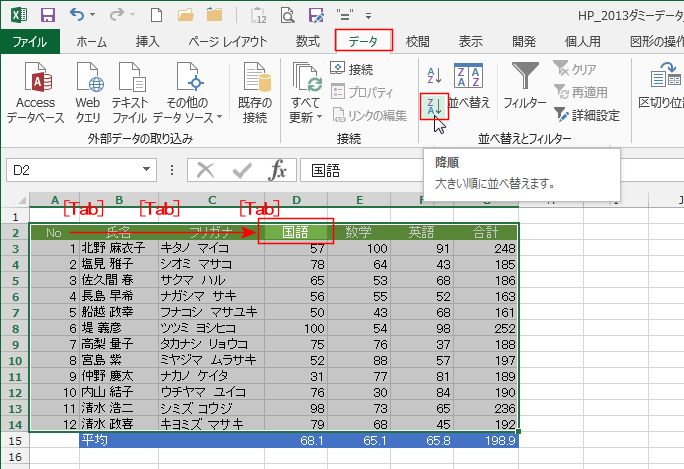
Task: Click the descending sort (Z to A) icon
Action: click(x=434, y=104)
